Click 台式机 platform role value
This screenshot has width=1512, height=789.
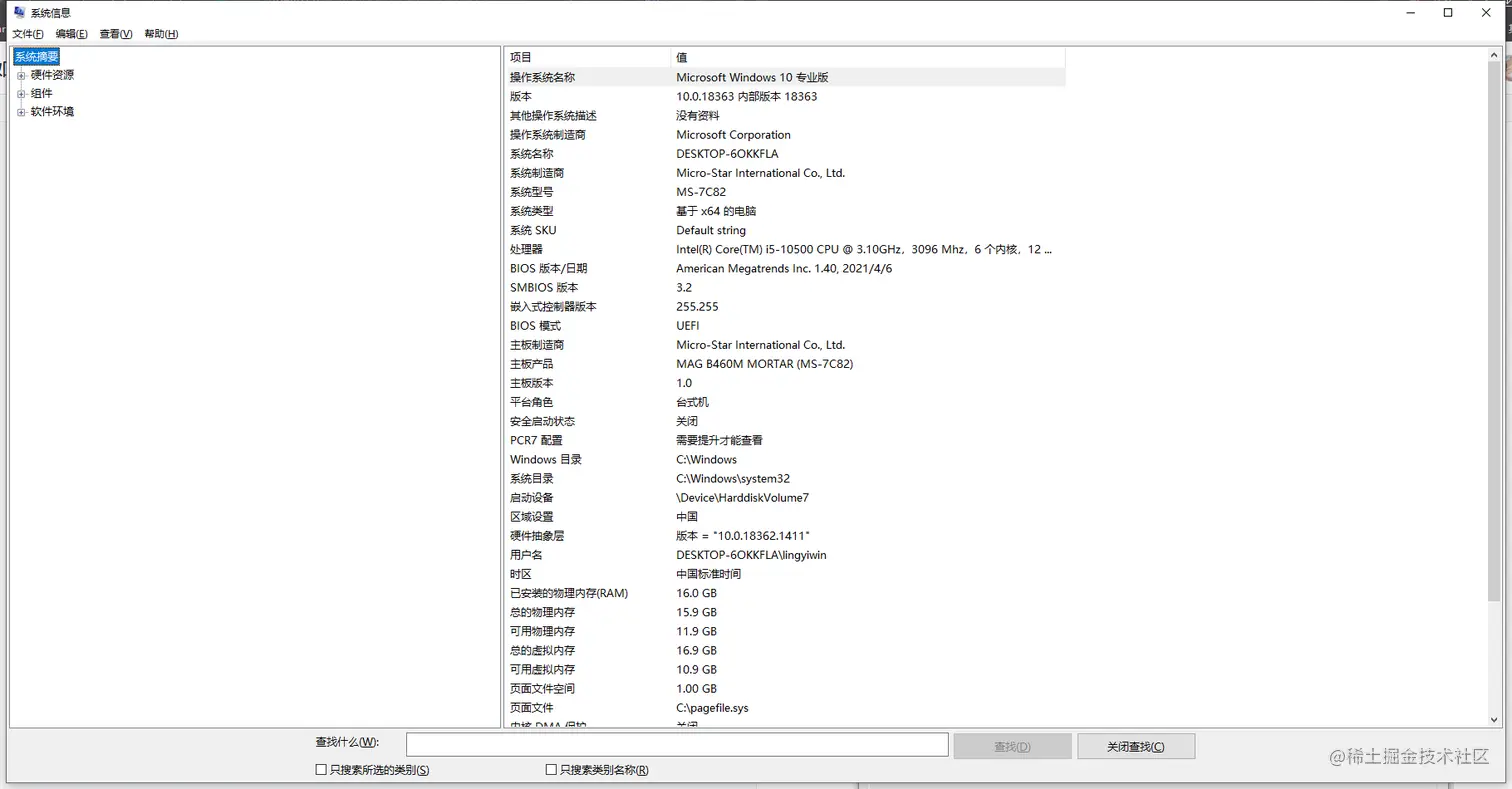click(692, 402)
